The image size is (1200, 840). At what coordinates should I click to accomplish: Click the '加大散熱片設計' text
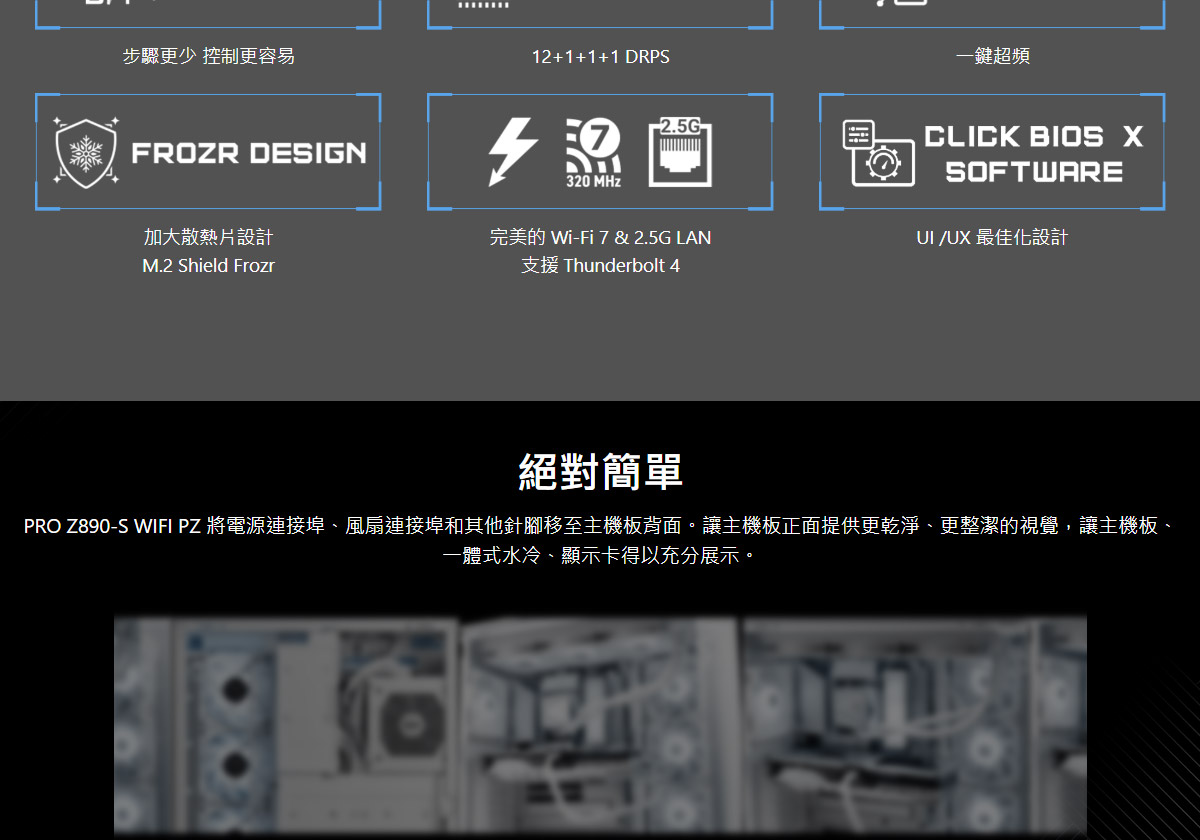click(x=208, y=237)
